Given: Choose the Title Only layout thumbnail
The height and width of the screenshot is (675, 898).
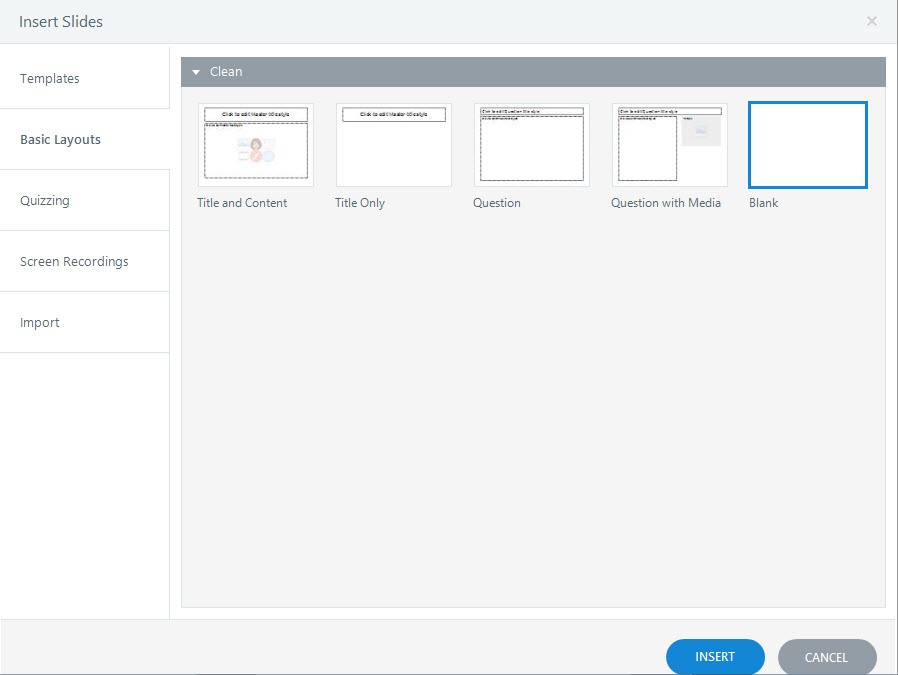Looking at the screenshot, I should pos(394,145).
